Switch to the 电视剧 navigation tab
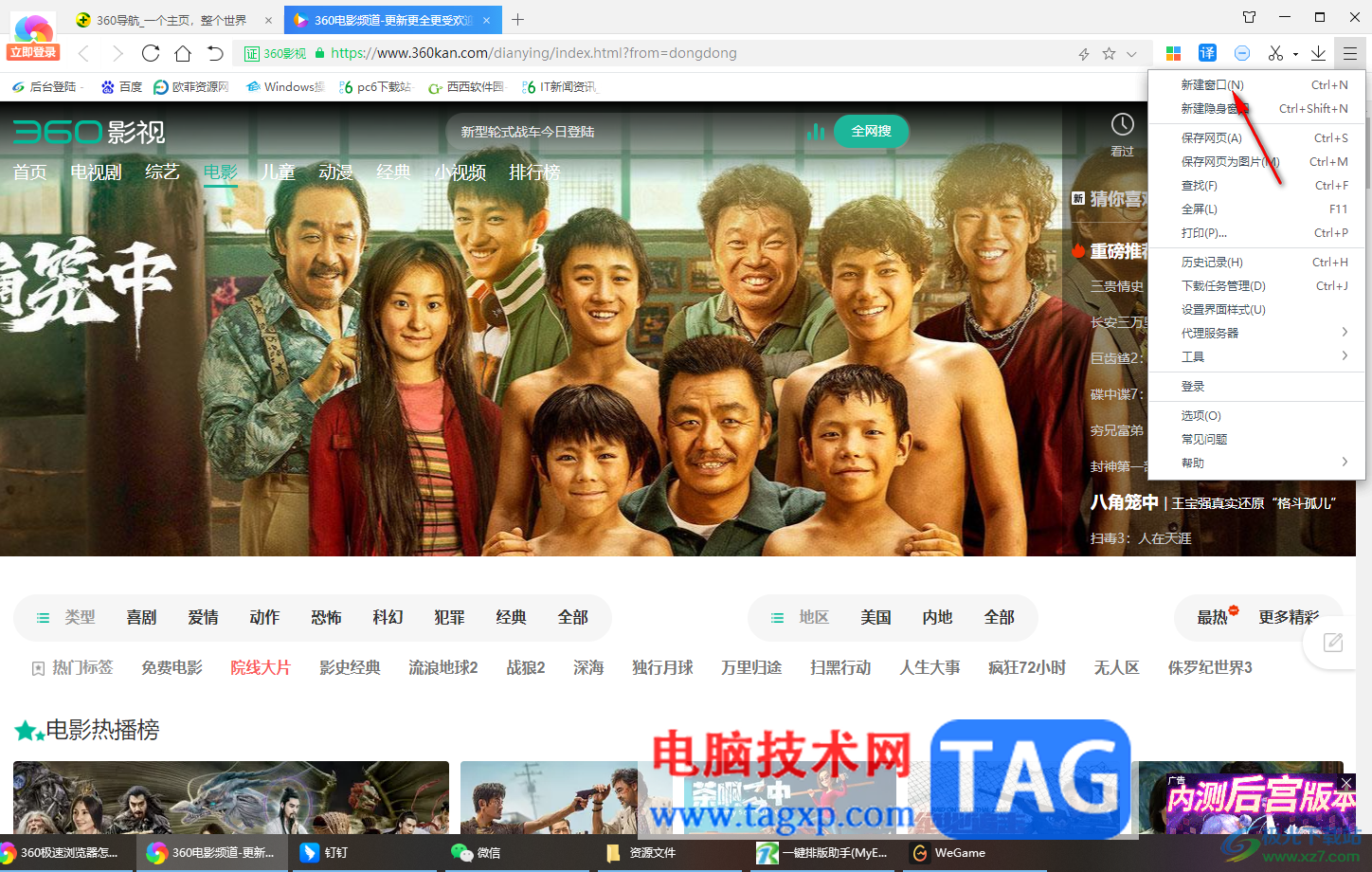 click(97, 173)
